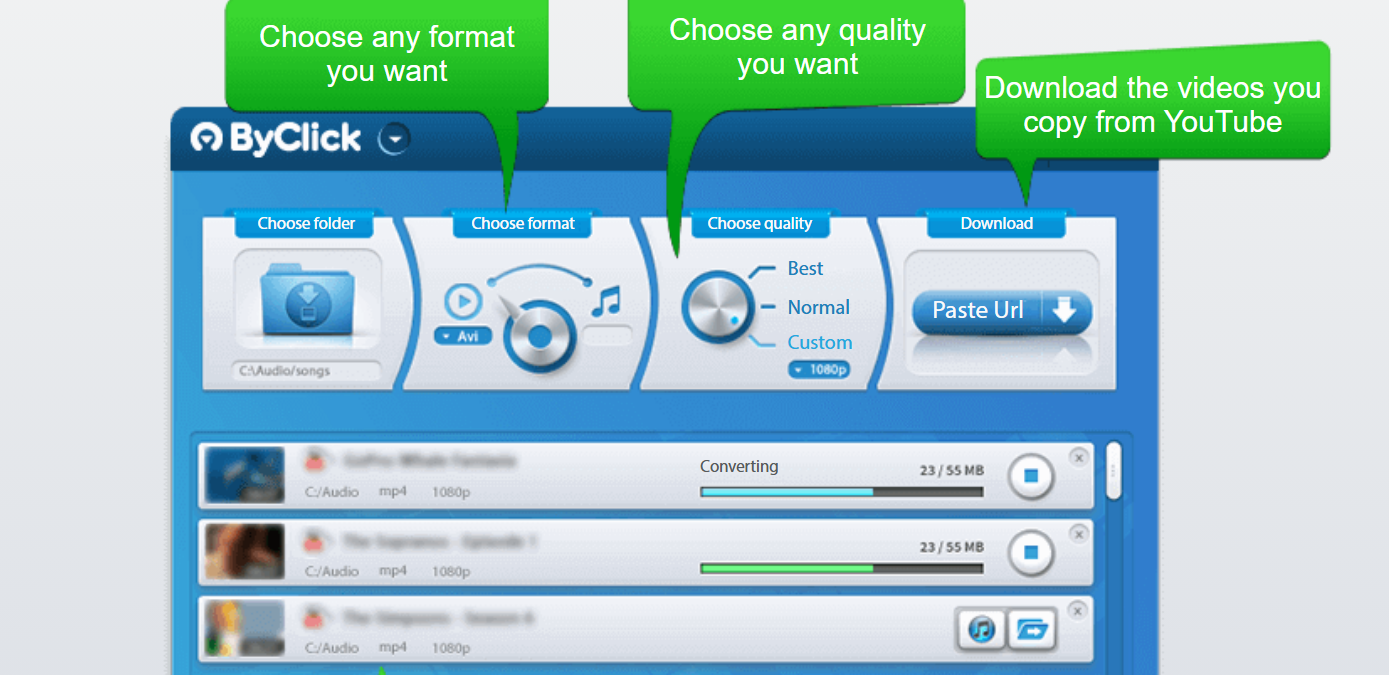
Task: Click the ByClick logo
Action: pyautogui.click(x=276, y=138)
